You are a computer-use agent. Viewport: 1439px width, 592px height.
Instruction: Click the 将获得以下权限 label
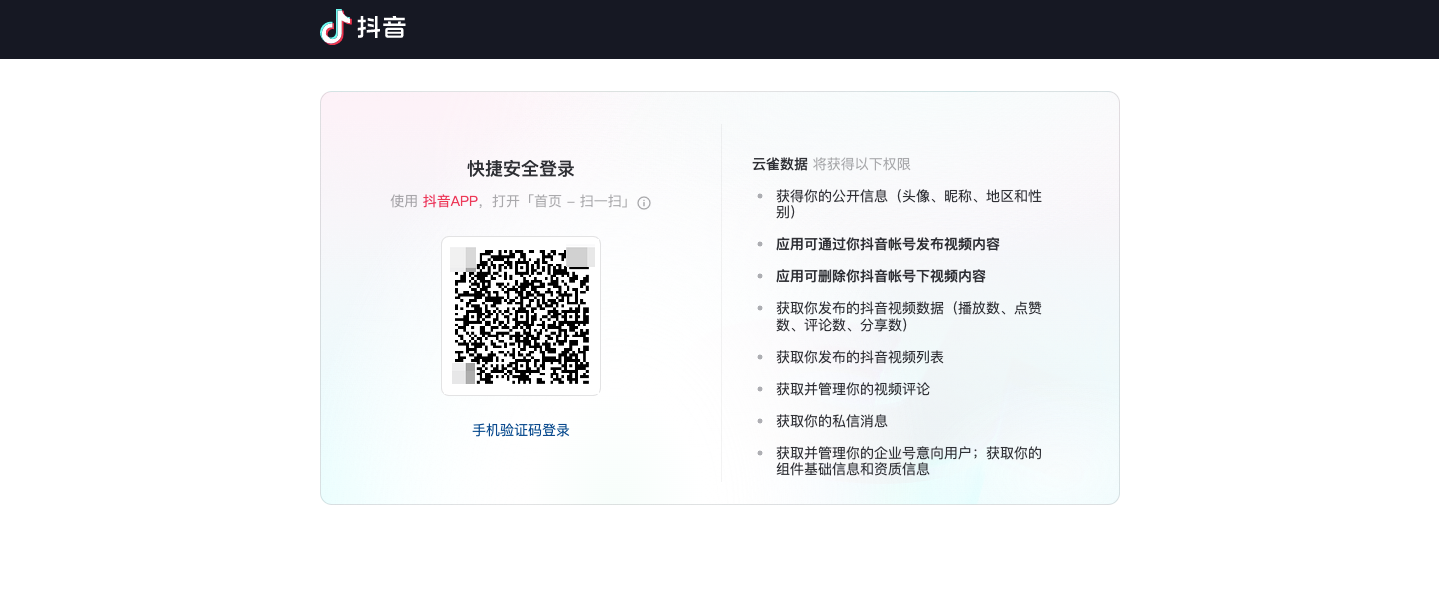point(862,164)
